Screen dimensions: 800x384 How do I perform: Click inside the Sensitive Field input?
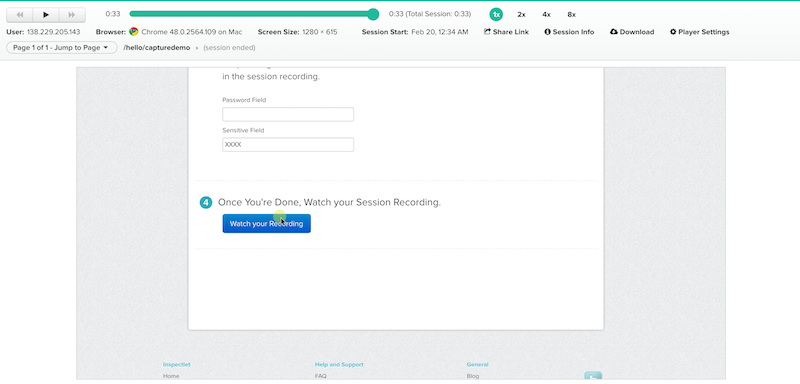coord(288,144)
